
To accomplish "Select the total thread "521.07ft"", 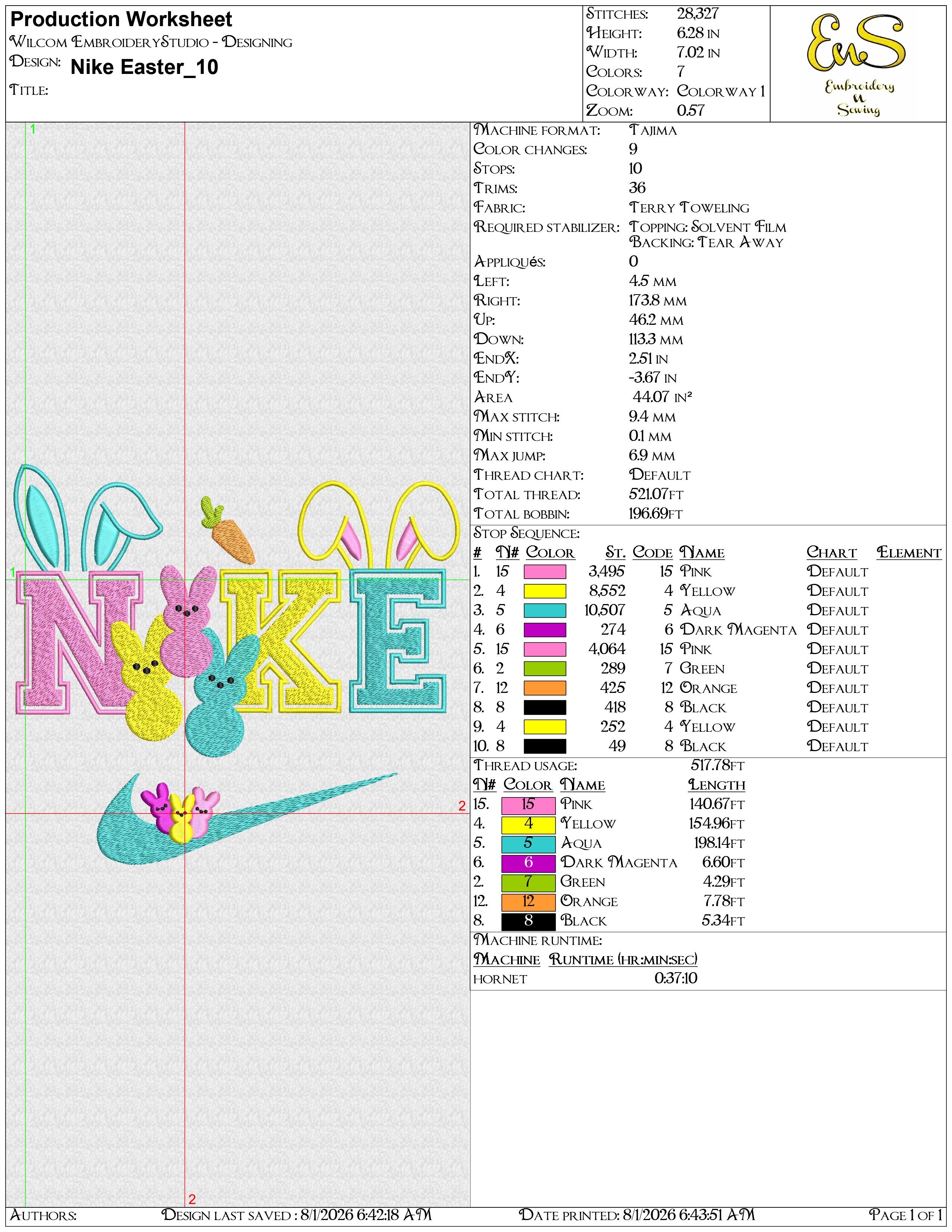I will pos(656,494).
